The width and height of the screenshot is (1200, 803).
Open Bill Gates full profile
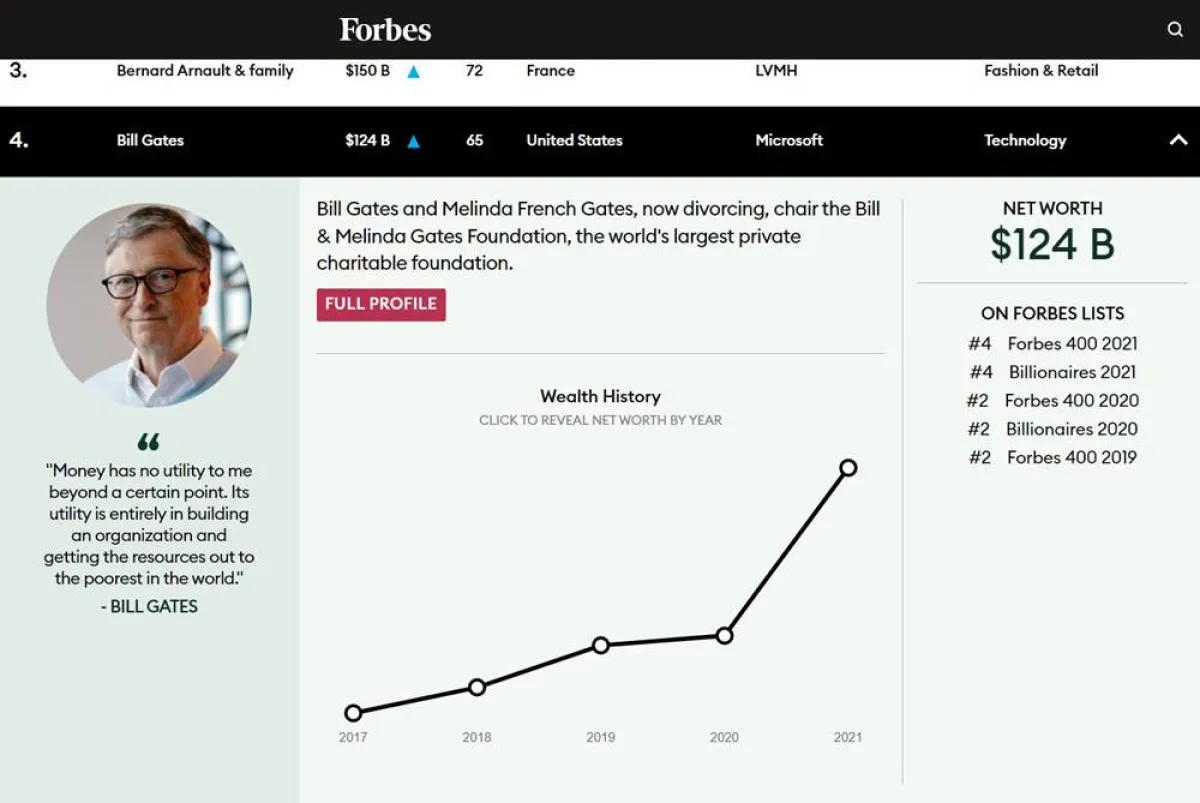[381, 304]
